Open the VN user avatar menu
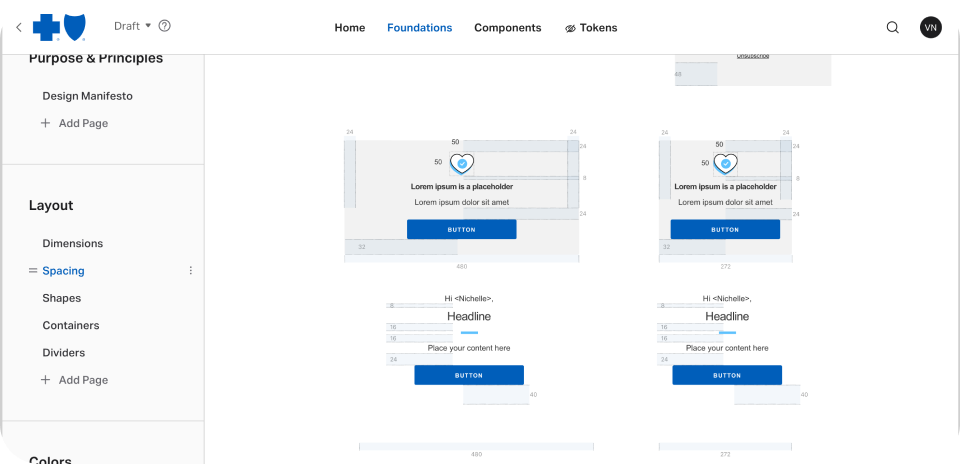Image resolution: width=960 pixels, height=464 pixels. 930,28
